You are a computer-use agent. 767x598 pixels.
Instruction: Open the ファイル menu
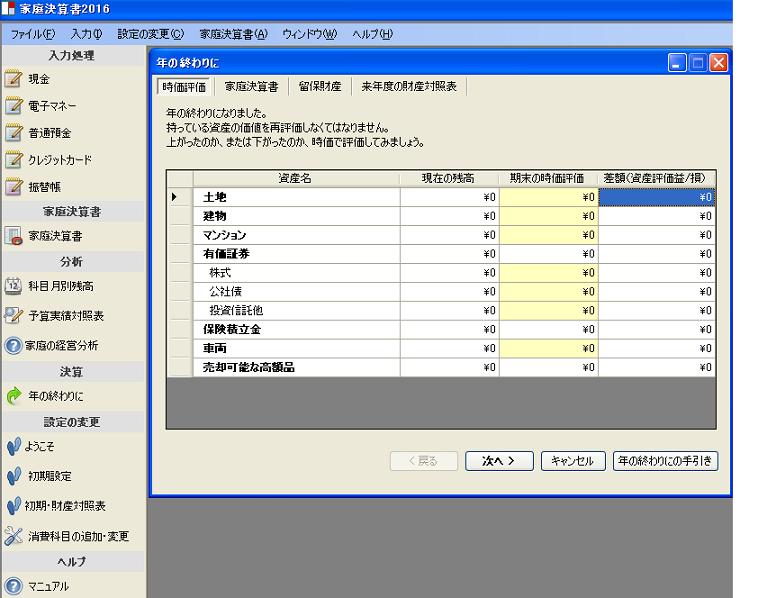[32, 35]
